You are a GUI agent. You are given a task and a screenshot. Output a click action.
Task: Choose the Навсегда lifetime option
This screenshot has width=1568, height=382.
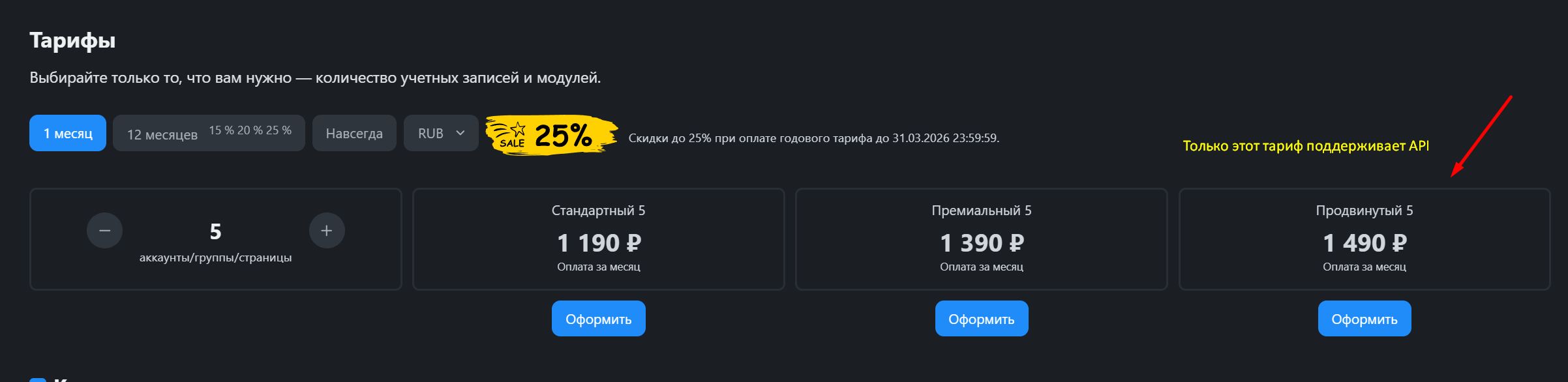coord(354,134)
